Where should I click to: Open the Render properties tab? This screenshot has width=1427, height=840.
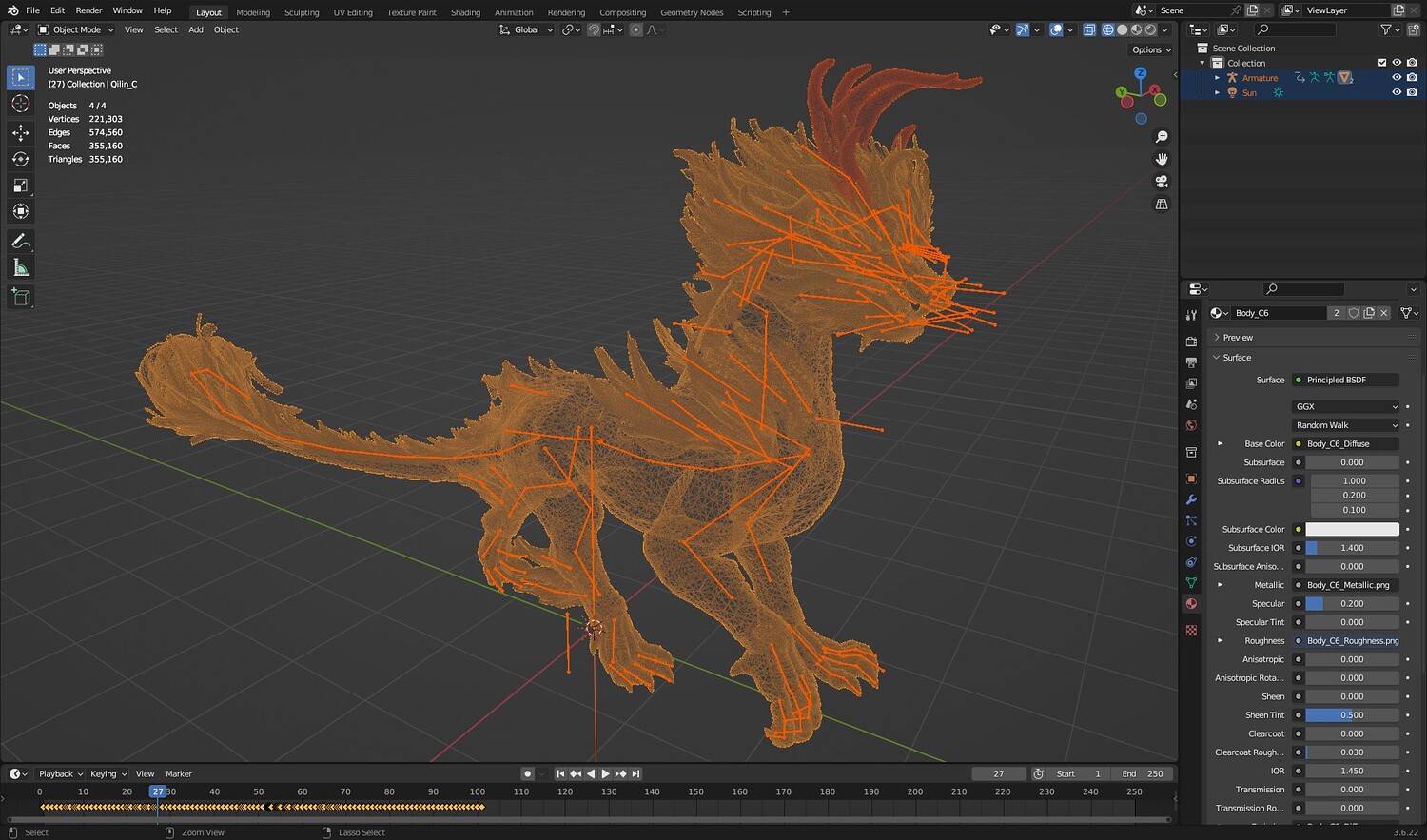pos(1191,341)
